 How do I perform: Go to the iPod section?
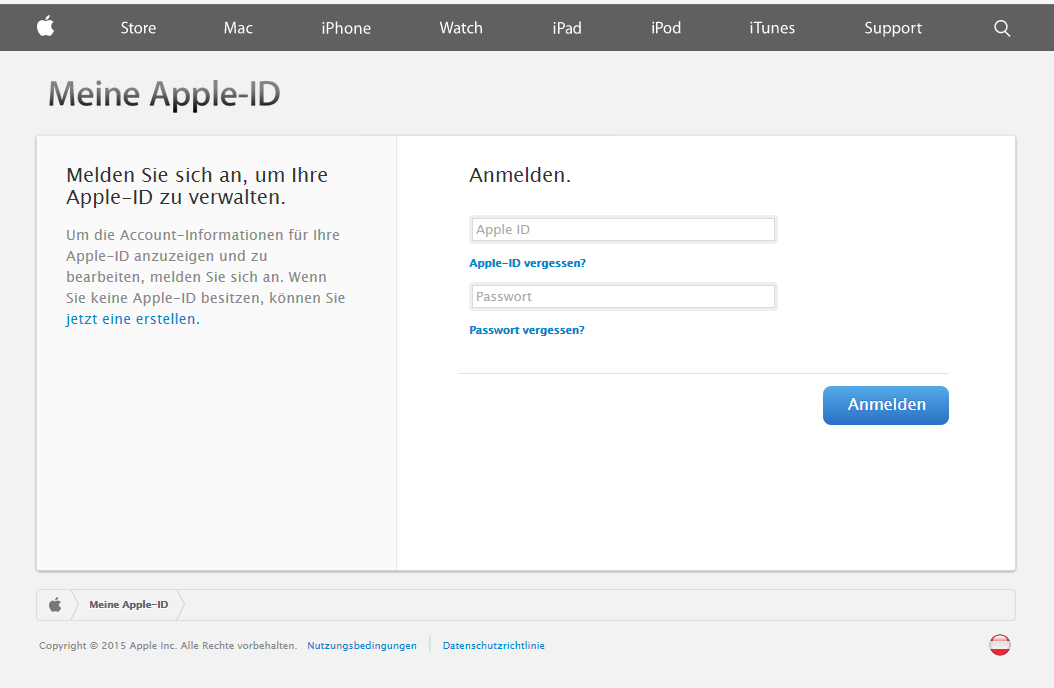pos(666,28)
